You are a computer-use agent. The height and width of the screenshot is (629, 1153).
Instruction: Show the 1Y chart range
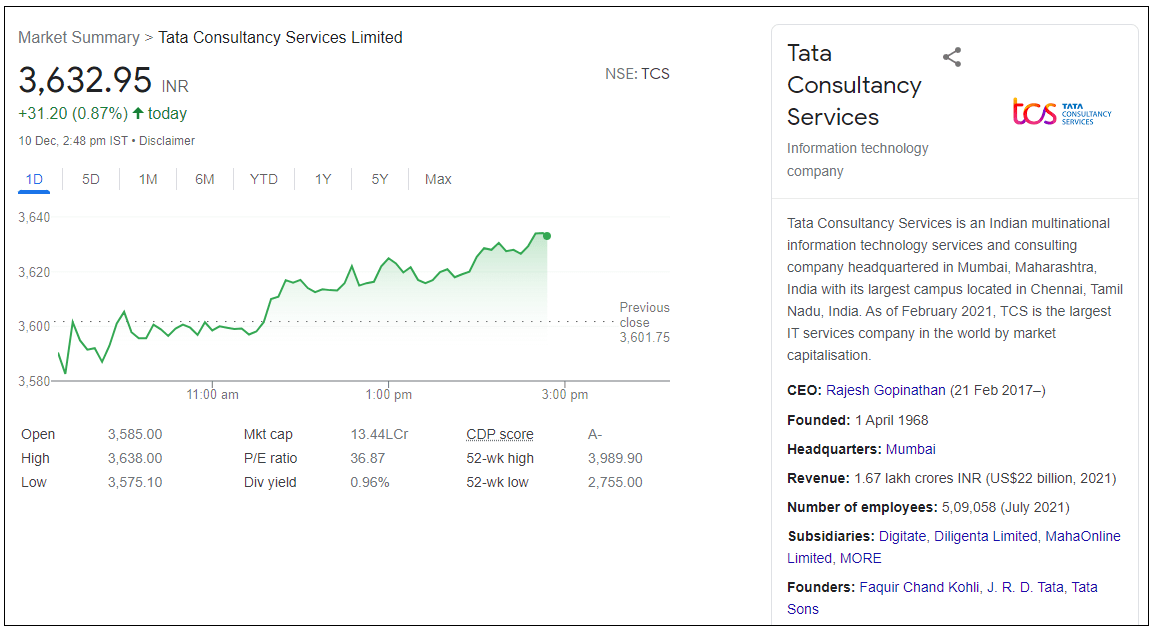pos(323,180)
